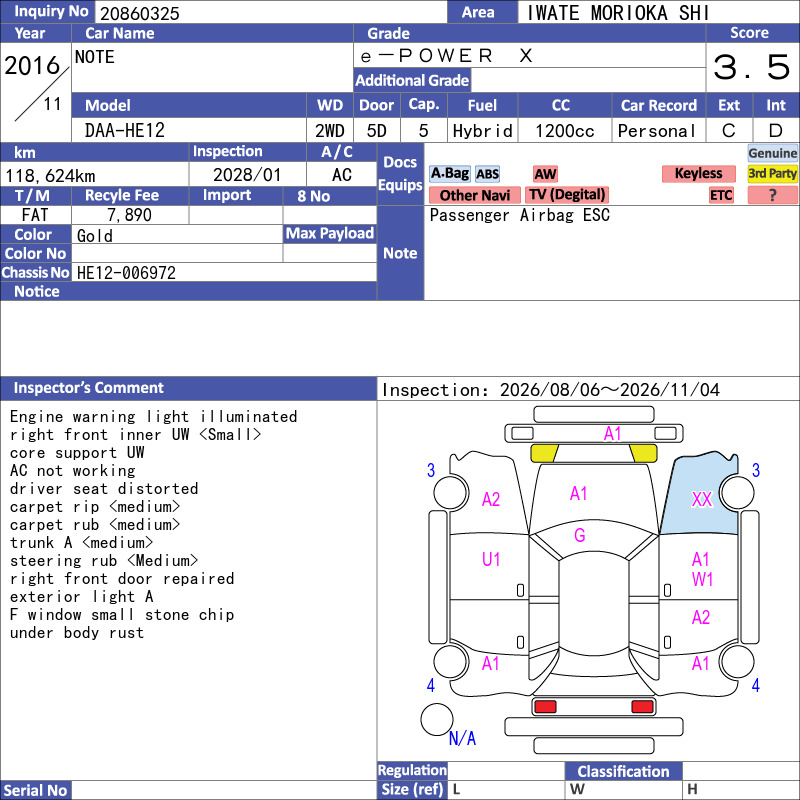Click the U1 mark on left door
800x800 pixels.
(x=491, y=560)
